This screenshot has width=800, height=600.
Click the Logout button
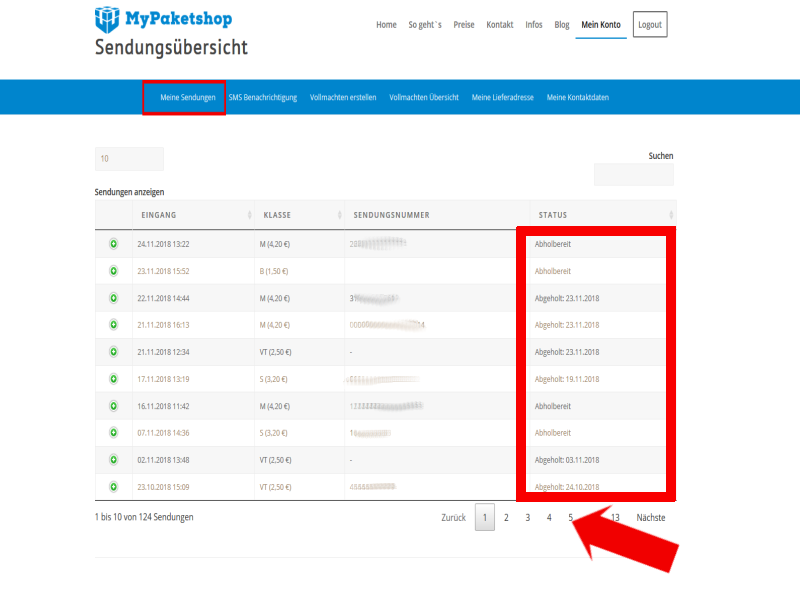(x=650, y=25)
